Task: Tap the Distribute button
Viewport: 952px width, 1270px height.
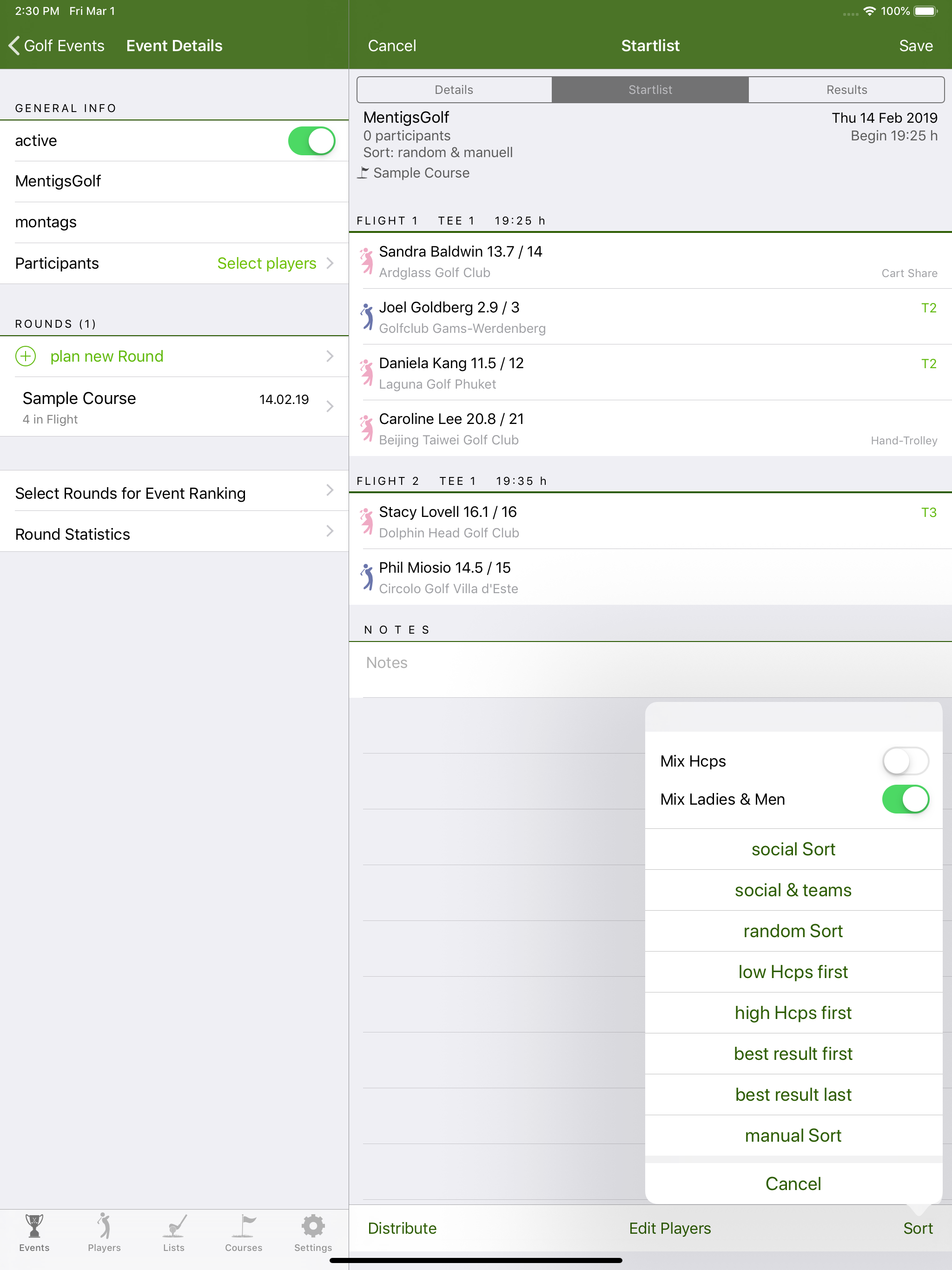Action: point(402,1228)
